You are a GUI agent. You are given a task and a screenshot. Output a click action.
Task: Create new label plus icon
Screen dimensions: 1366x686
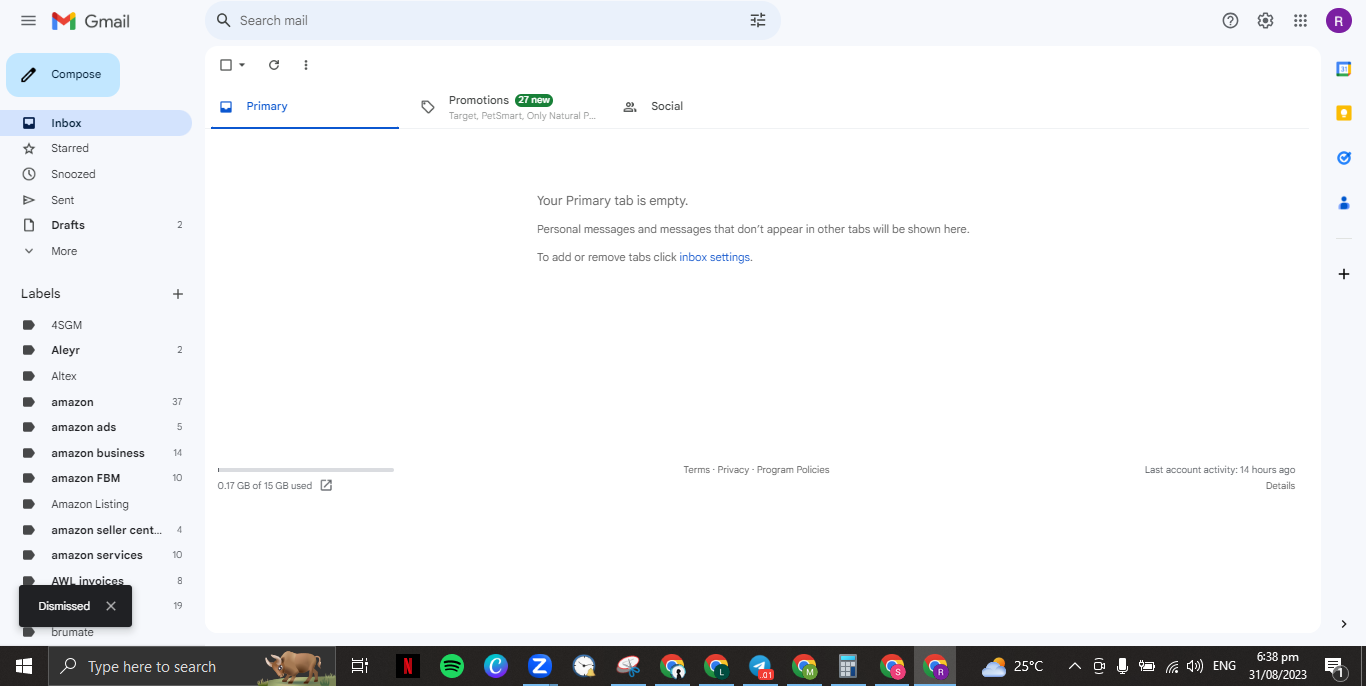click(x=178, y=294)
